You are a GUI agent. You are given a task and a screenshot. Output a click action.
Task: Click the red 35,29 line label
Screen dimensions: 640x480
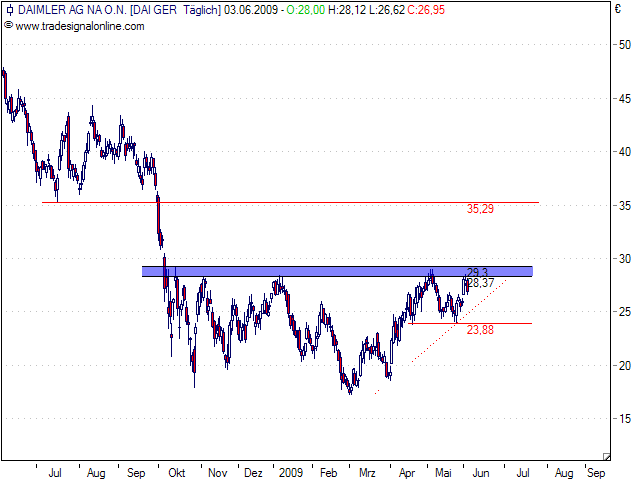point(481,210)
